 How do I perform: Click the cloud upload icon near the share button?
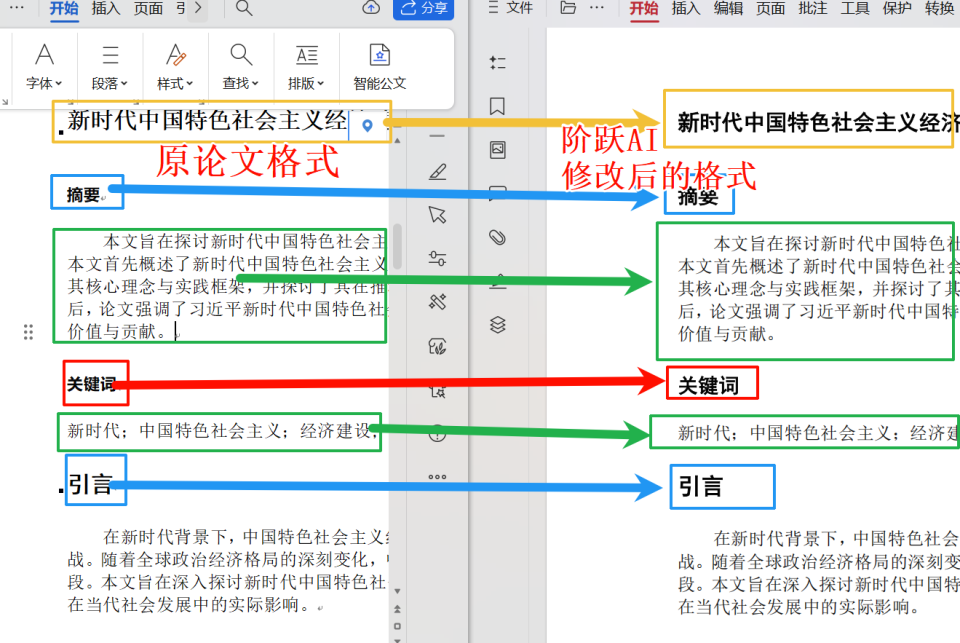click(x=370, y=10)
